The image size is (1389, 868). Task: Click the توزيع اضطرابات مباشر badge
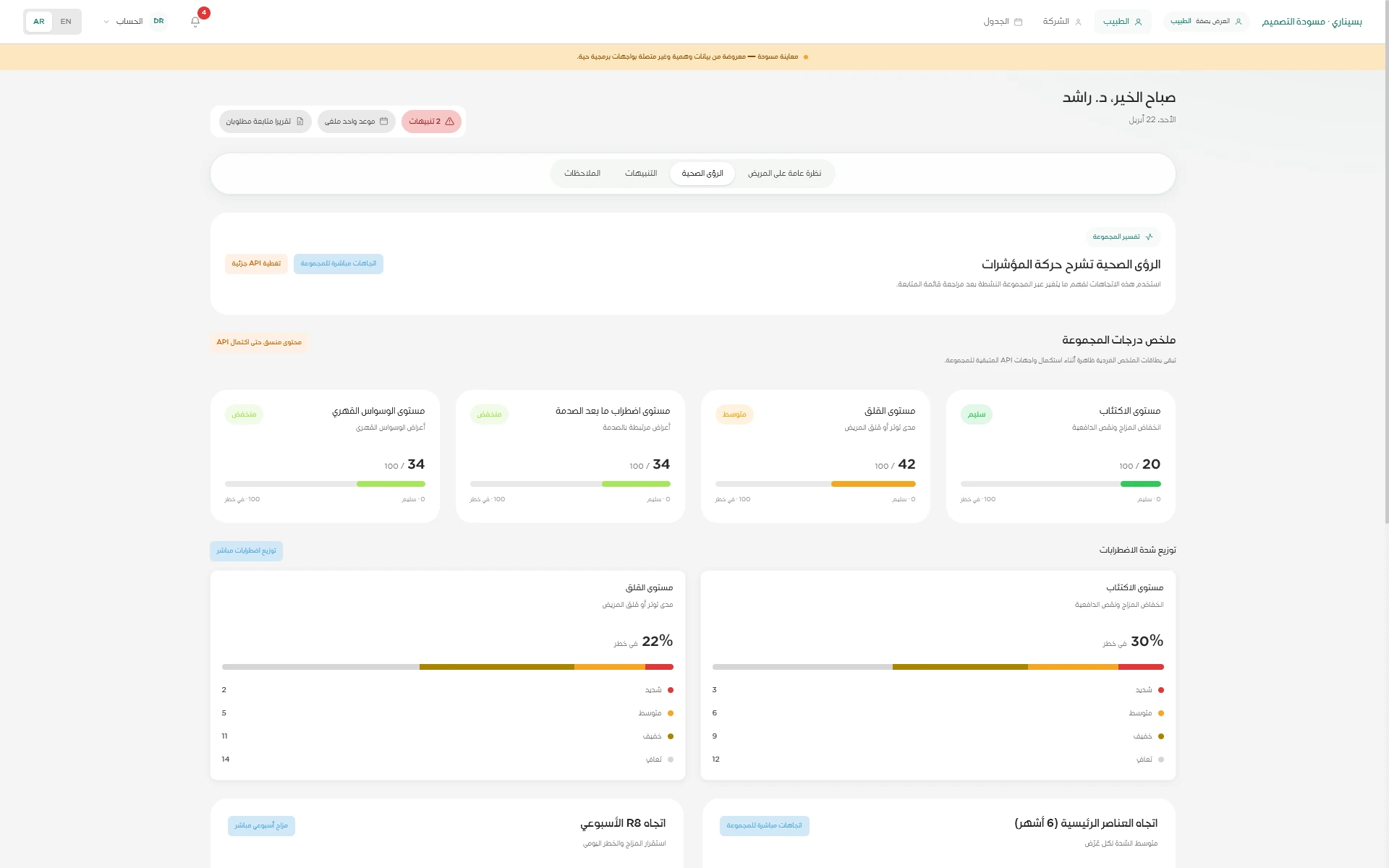click(246, 551)
